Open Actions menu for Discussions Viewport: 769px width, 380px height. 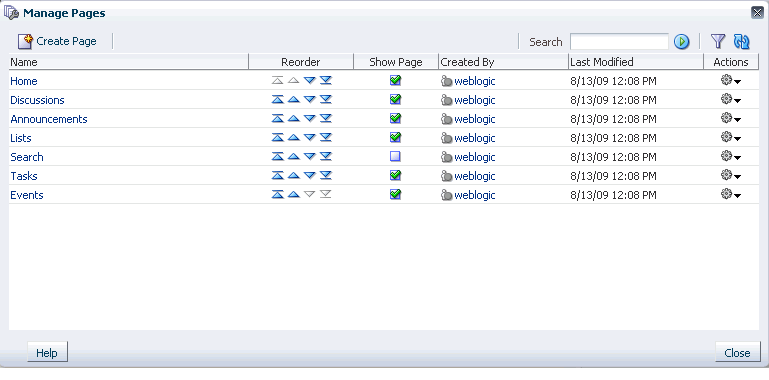point(731,100)
